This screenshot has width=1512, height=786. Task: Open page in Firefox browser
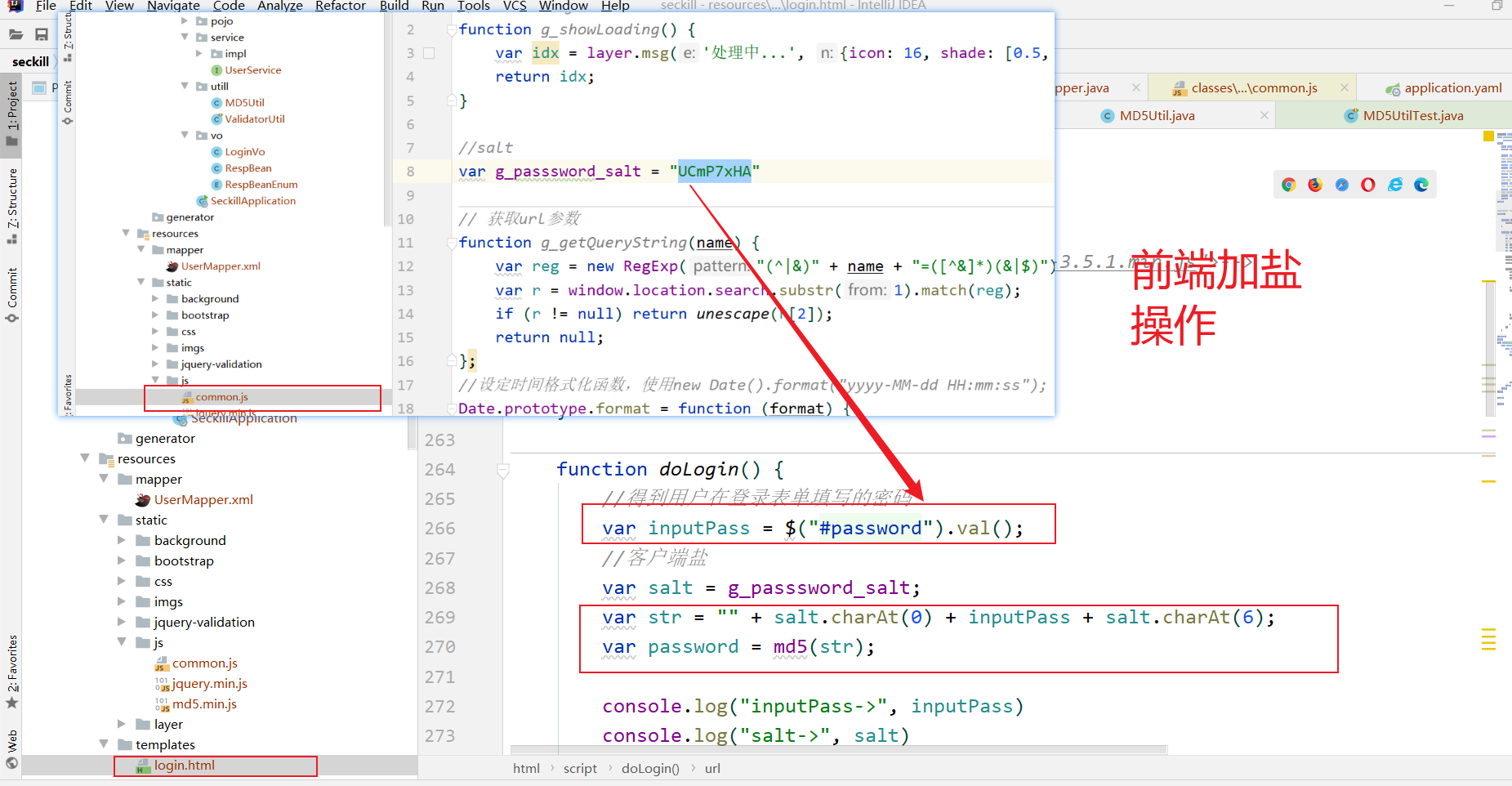[1314, 185]
